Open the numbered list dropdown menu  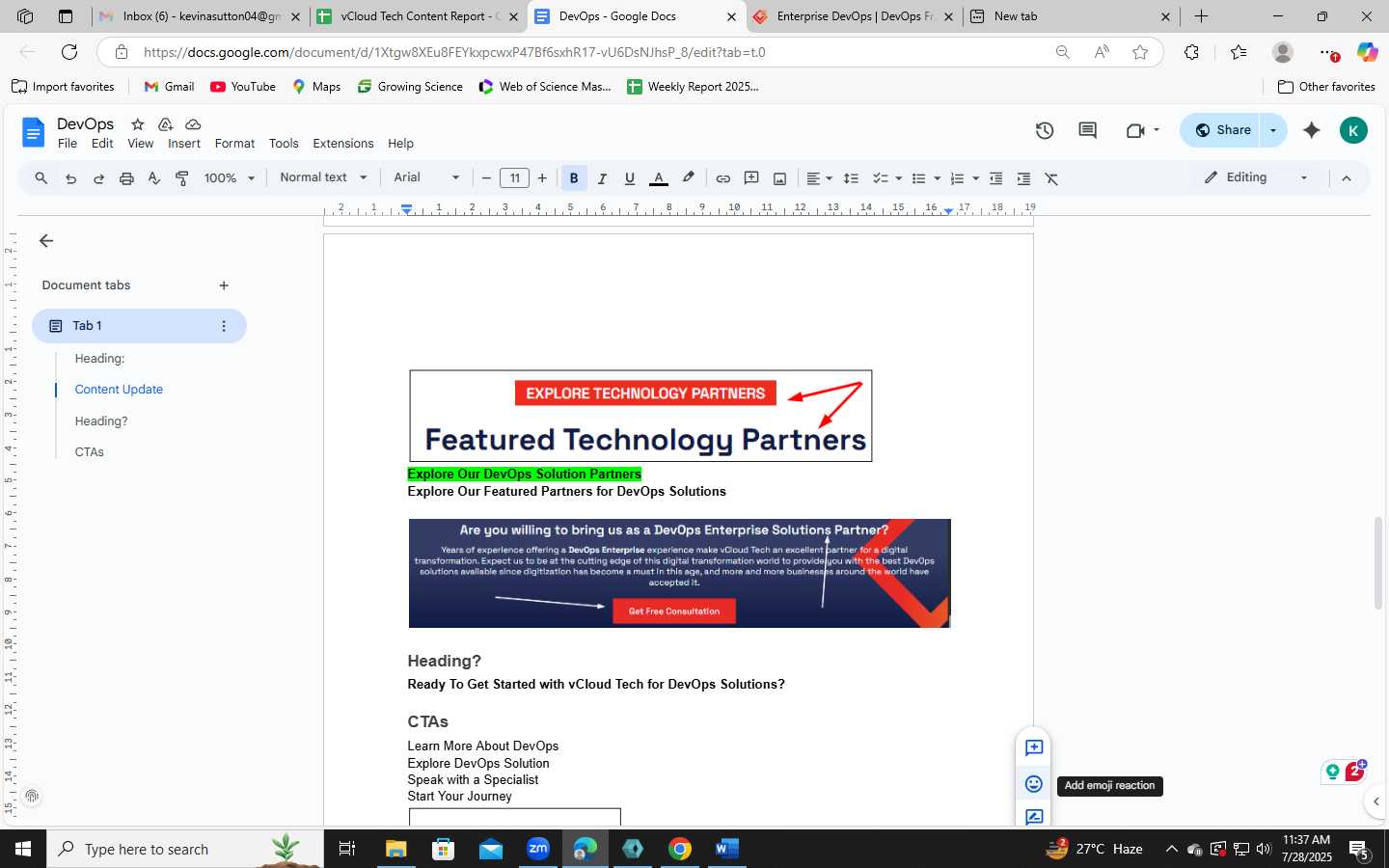(x=965, y=178)
